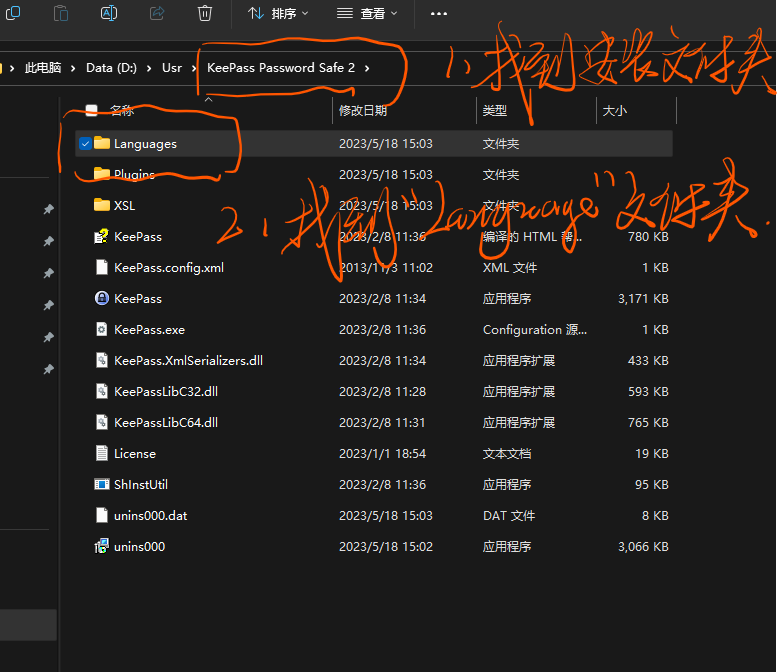The width and height of the screenshot is (779, 672).
Task: Click the 2023/1/1 18:54 date cell
Action: tap(382, 454)
